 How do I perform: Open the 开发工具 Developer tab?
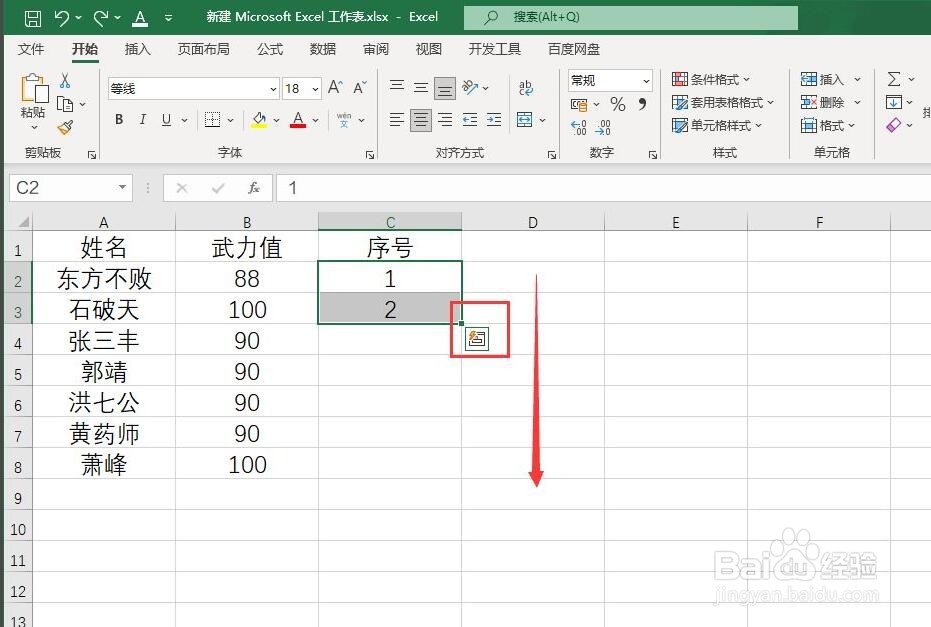coord(495,49)
